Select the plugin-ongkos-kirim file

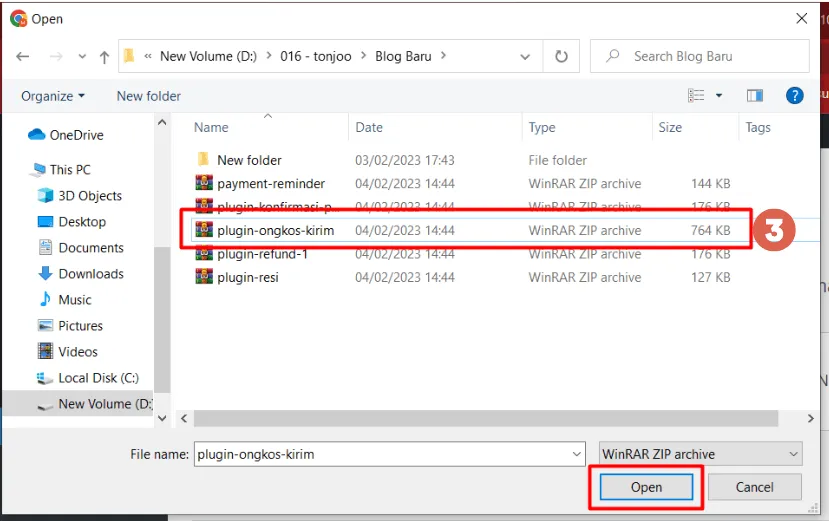tap(275, 231)
